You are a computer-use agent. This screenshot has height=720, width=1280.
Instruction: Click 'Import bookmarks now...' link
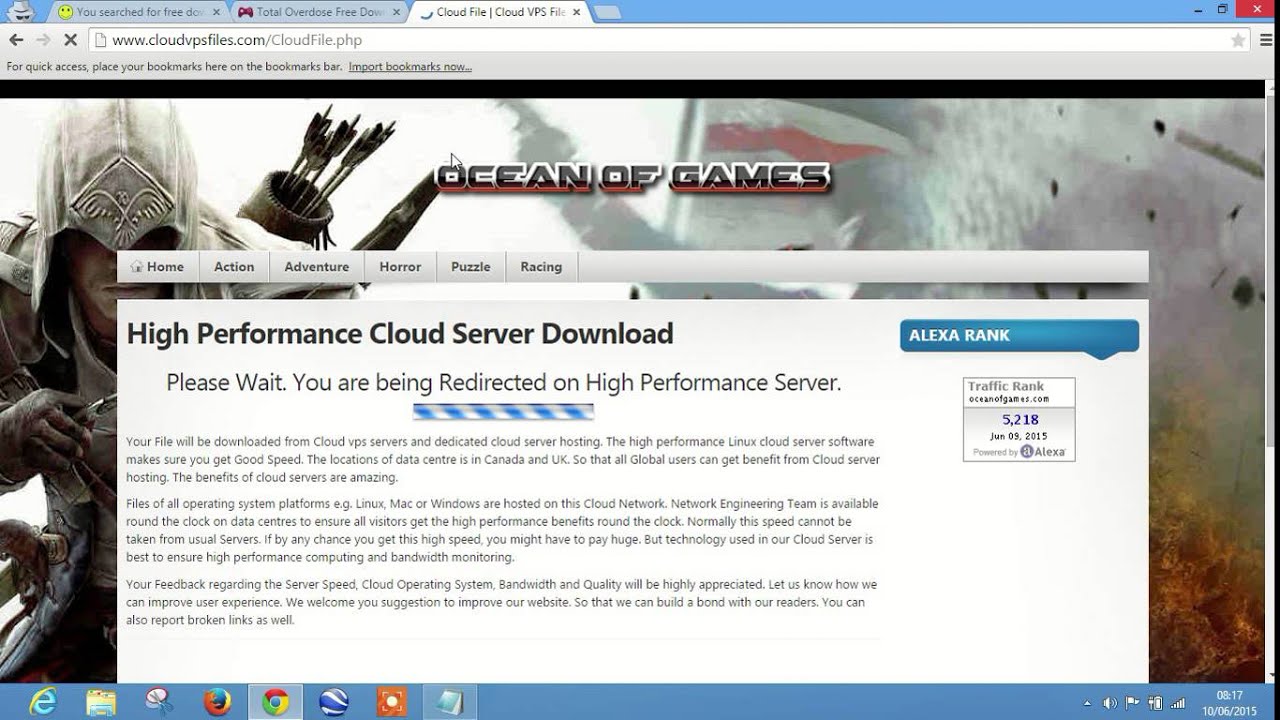click(410, 67)
